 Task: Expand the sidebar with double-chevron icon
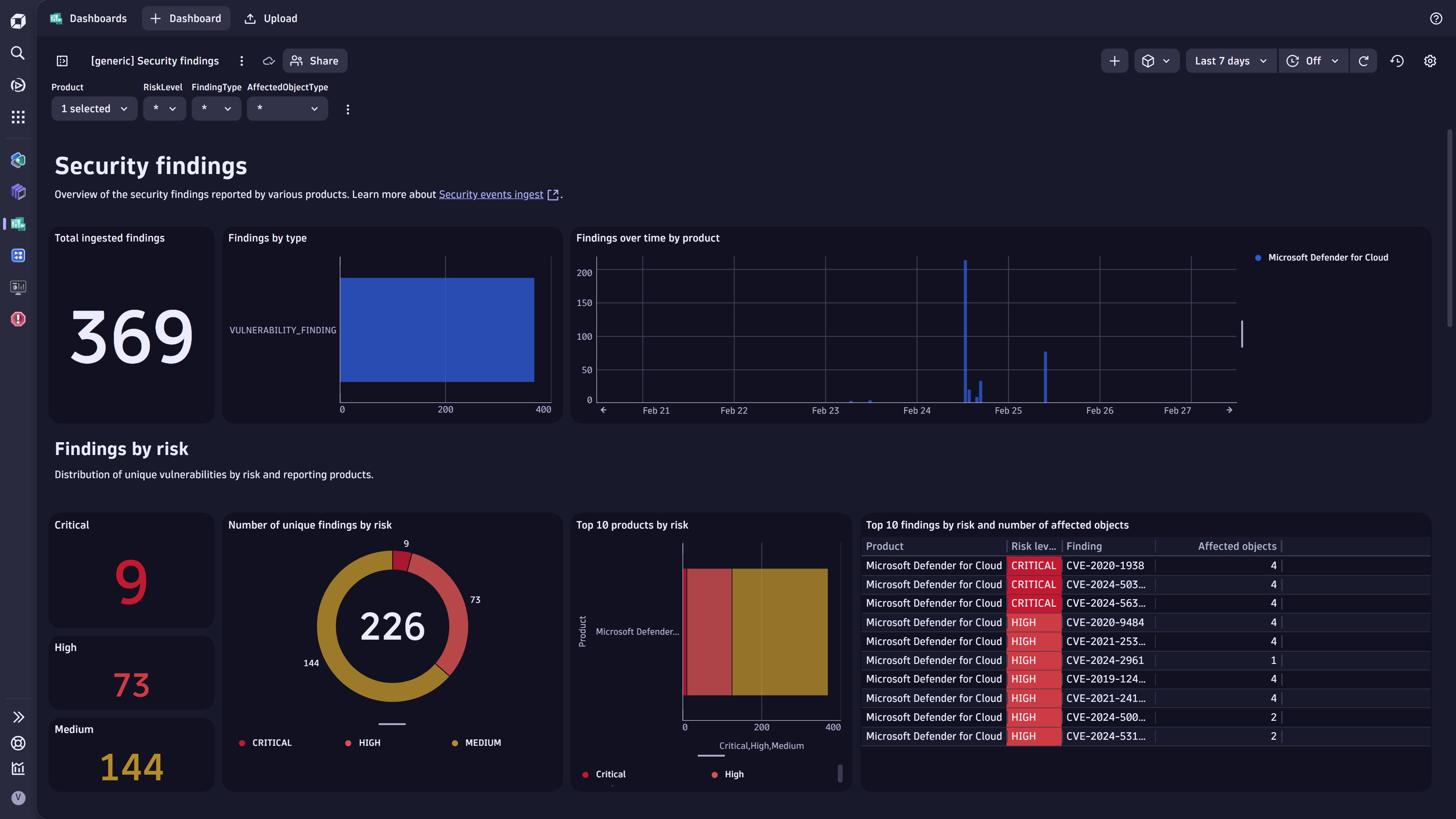pyautogui.click(x=18, y=717)
